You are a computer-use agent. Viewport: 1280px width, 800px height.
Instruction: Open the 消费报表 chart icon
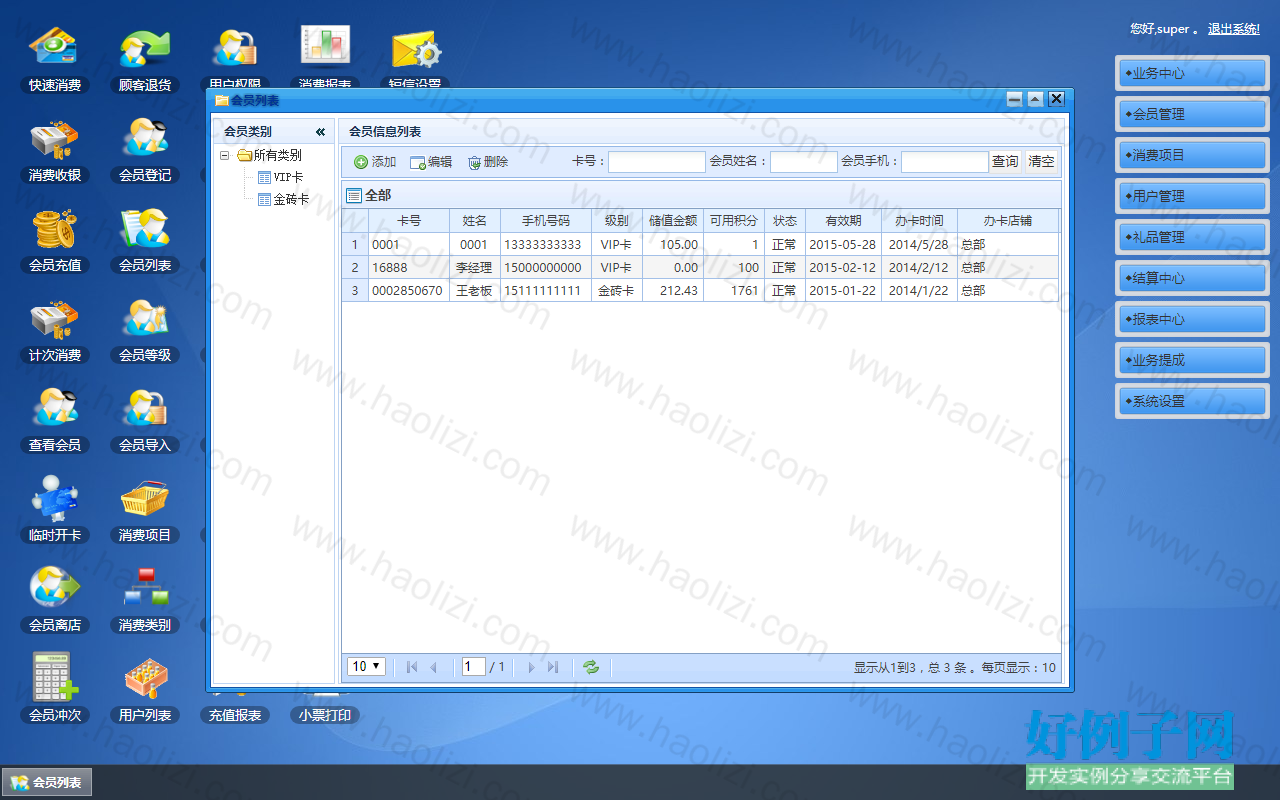(325, 55)
